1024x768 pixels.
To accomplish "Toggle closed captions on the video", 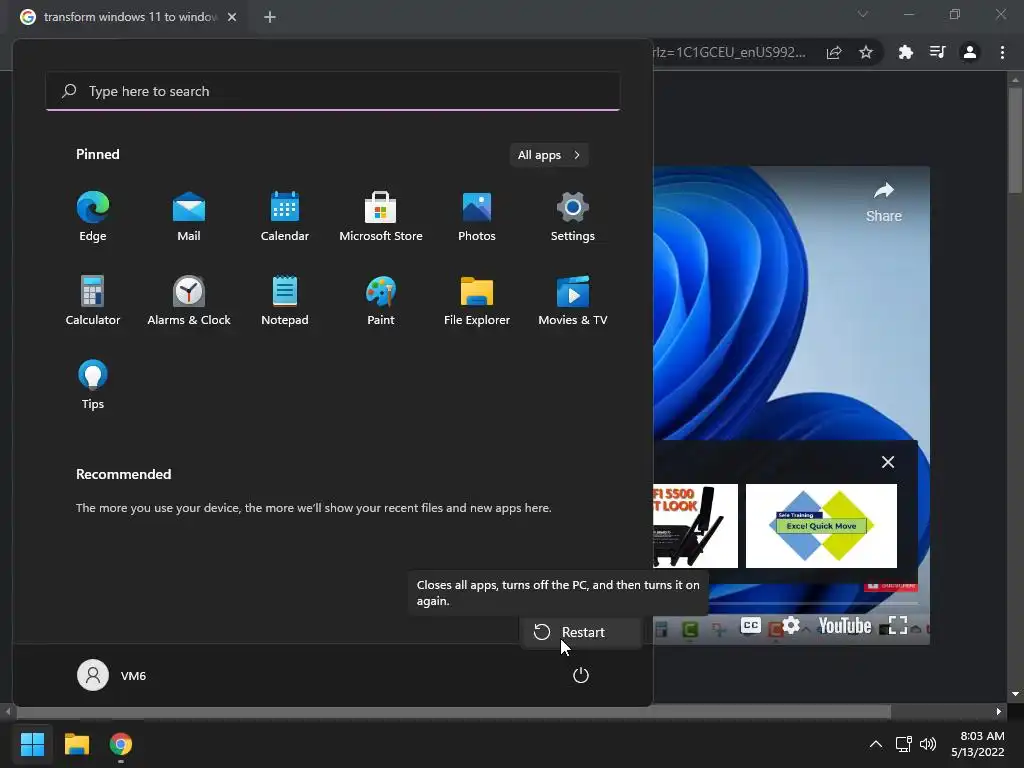I will (x=751, y=626).
